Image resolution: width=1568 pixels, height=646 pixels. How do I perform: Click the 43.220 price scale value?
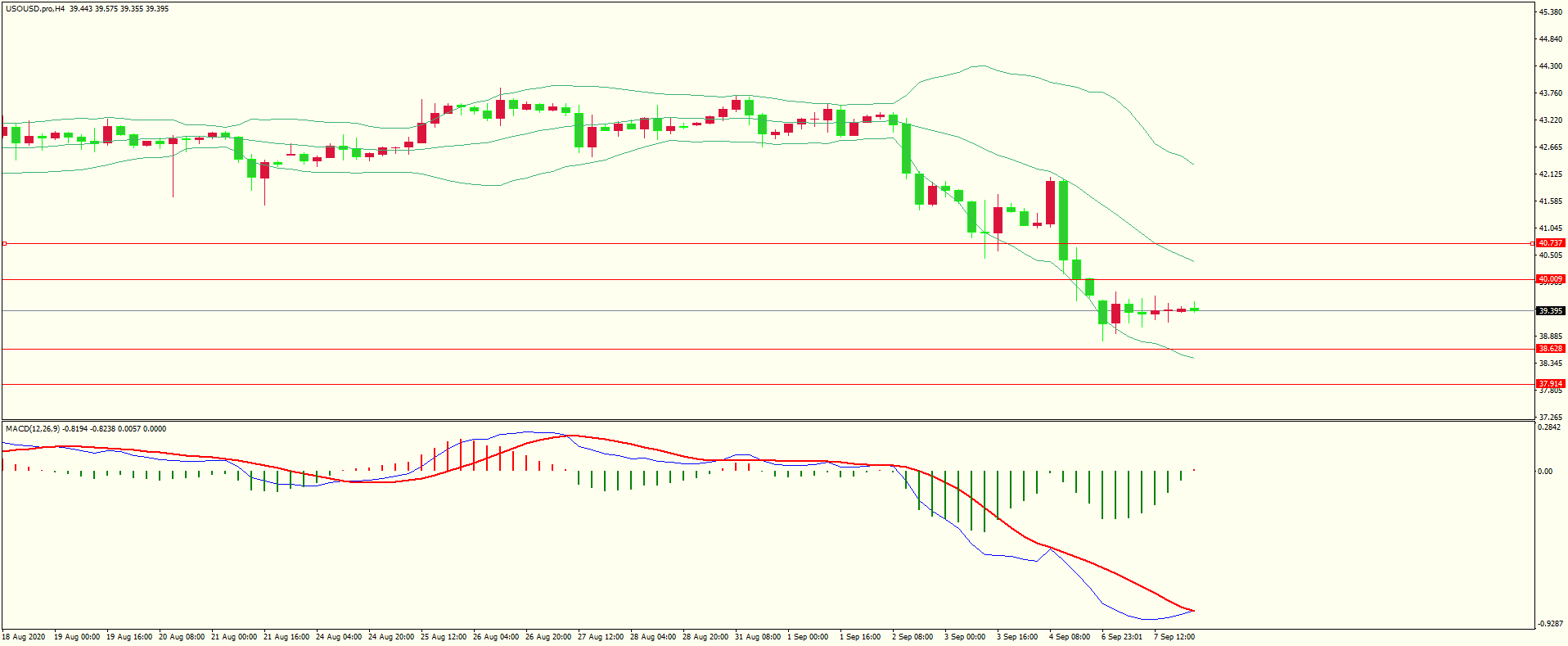tap(1550, 120)
